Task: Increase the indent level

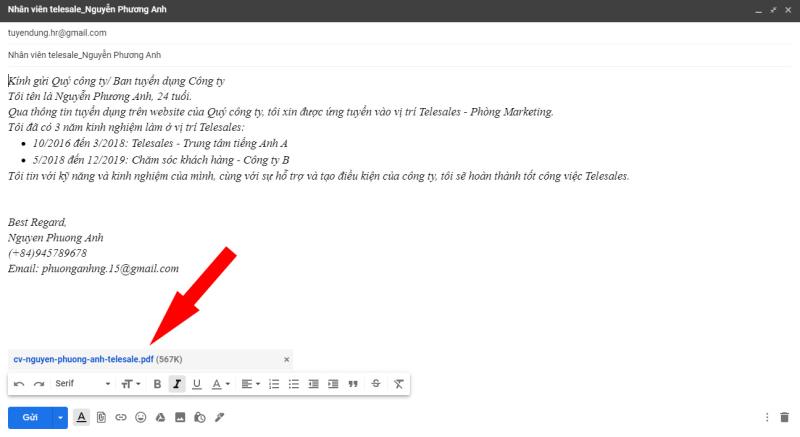Action: pyautogui.click(x=333, y=384)
